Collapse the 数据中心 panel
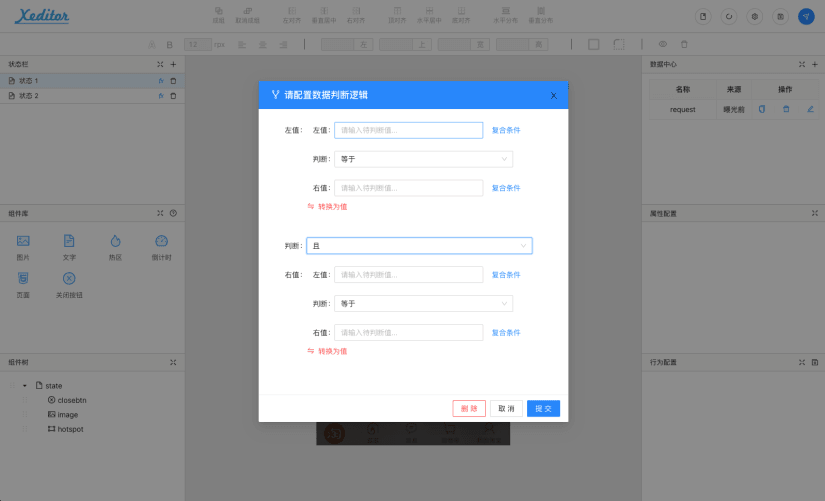This screenshot has height=501, width=825. coord(802,64)
